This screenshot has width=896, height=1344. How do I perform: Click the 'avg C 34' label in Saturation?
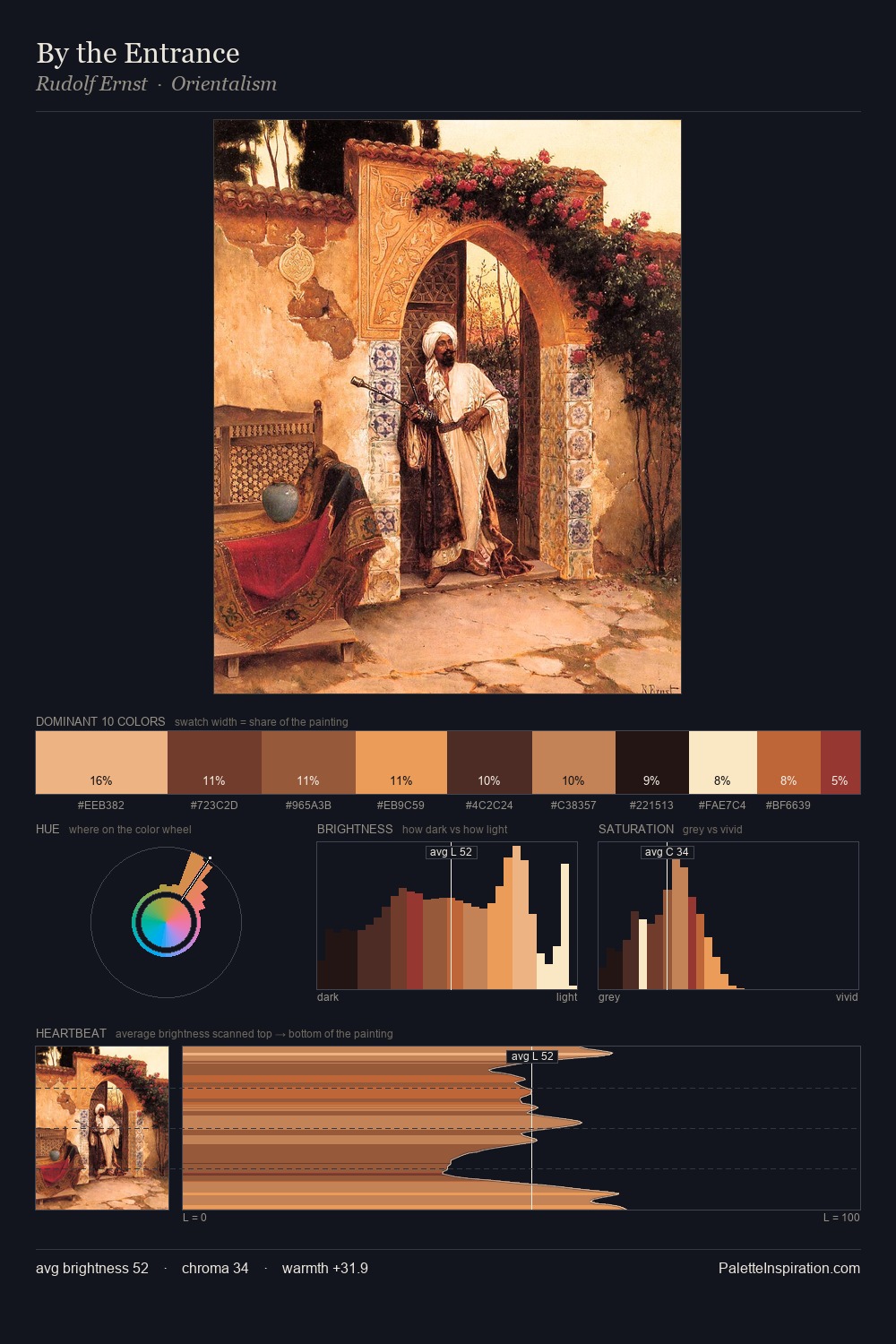click(668, 852)
